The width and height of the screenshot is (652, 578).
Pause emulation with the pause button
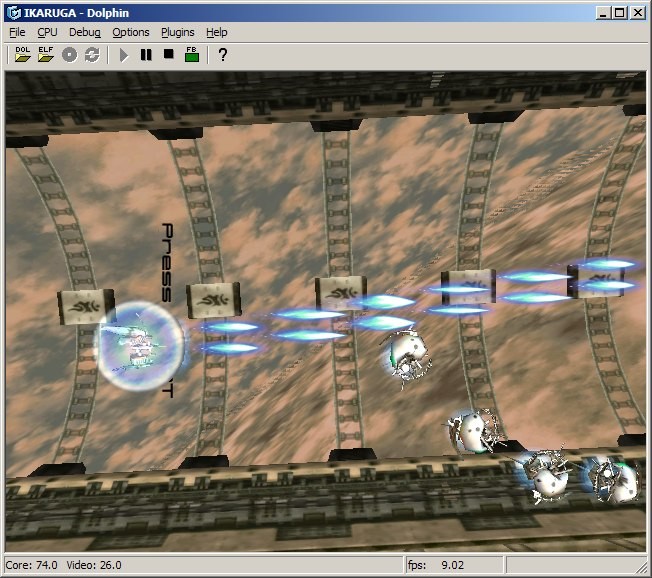146,54
